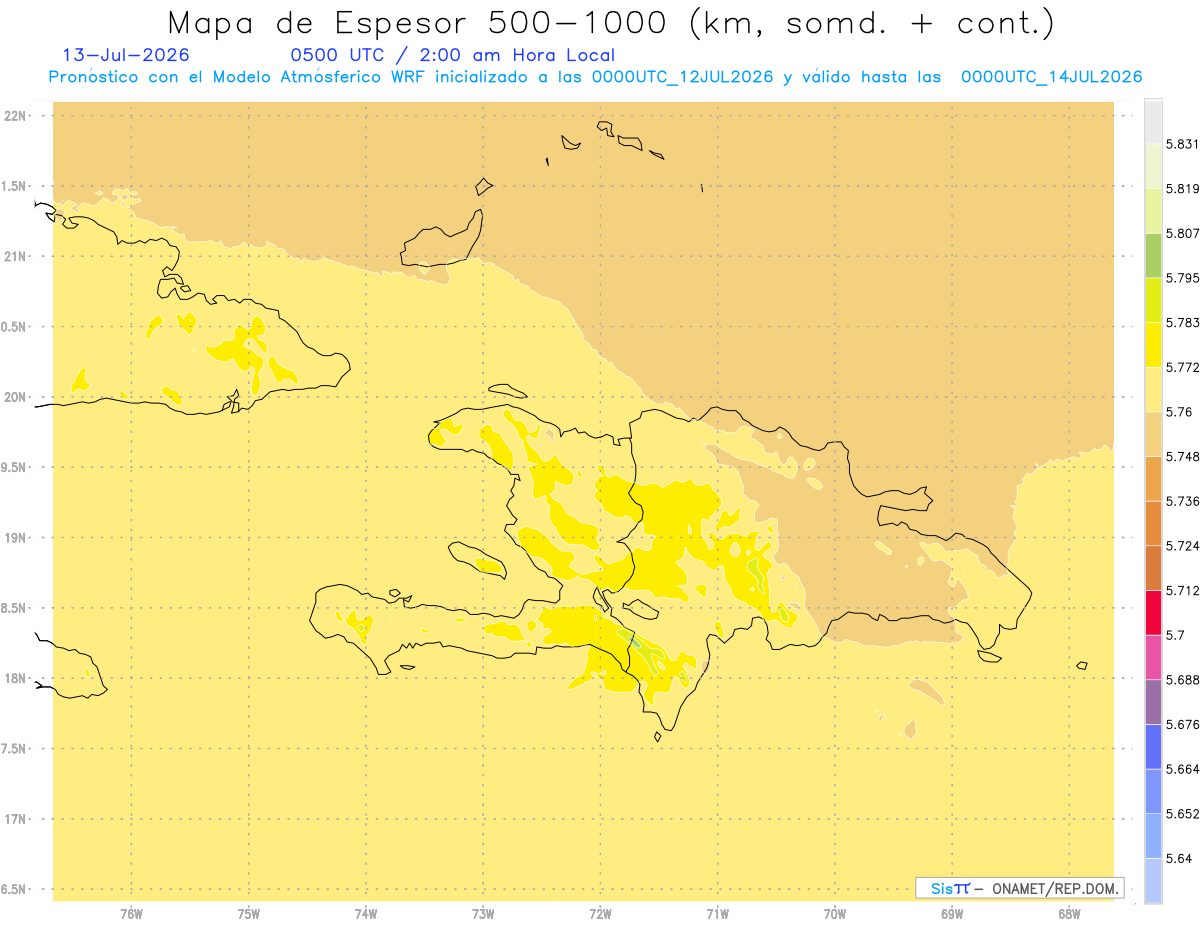The width and height of the screenshot is (1200, 927).
Task: Click the 18N latitude label
Action: (17, 678)
